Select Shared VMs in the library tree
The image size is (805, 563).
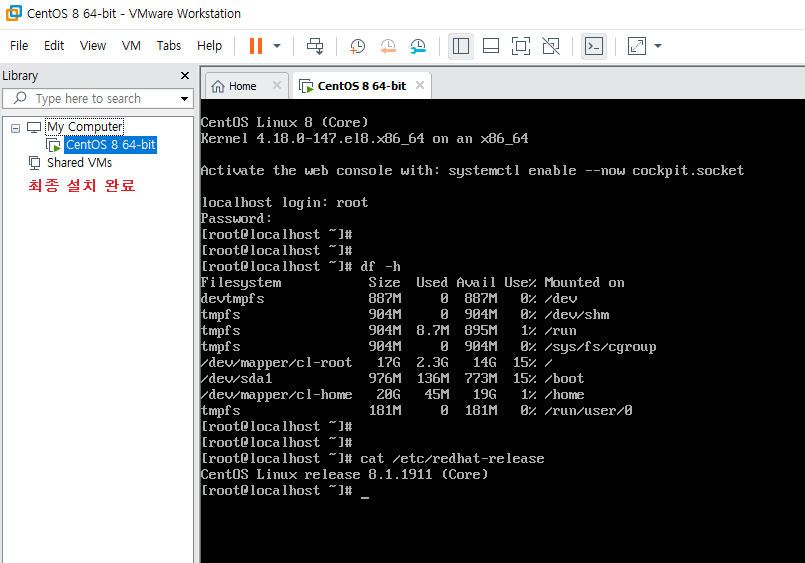point(80,163)
